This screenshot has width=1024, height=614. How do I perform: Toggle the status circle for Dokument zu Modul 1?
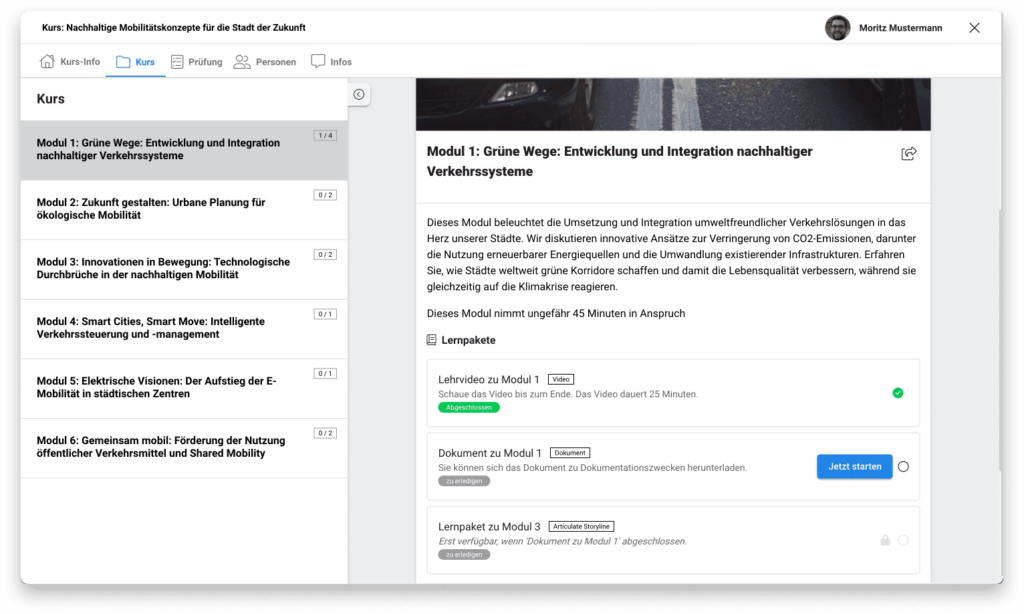[x=903, y=466]
